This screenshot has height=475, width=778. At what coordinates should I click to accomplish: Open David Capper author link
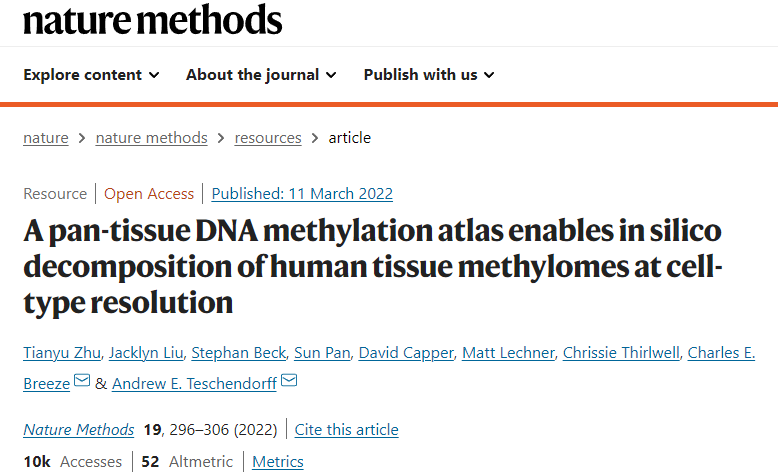tap(406, 352)
